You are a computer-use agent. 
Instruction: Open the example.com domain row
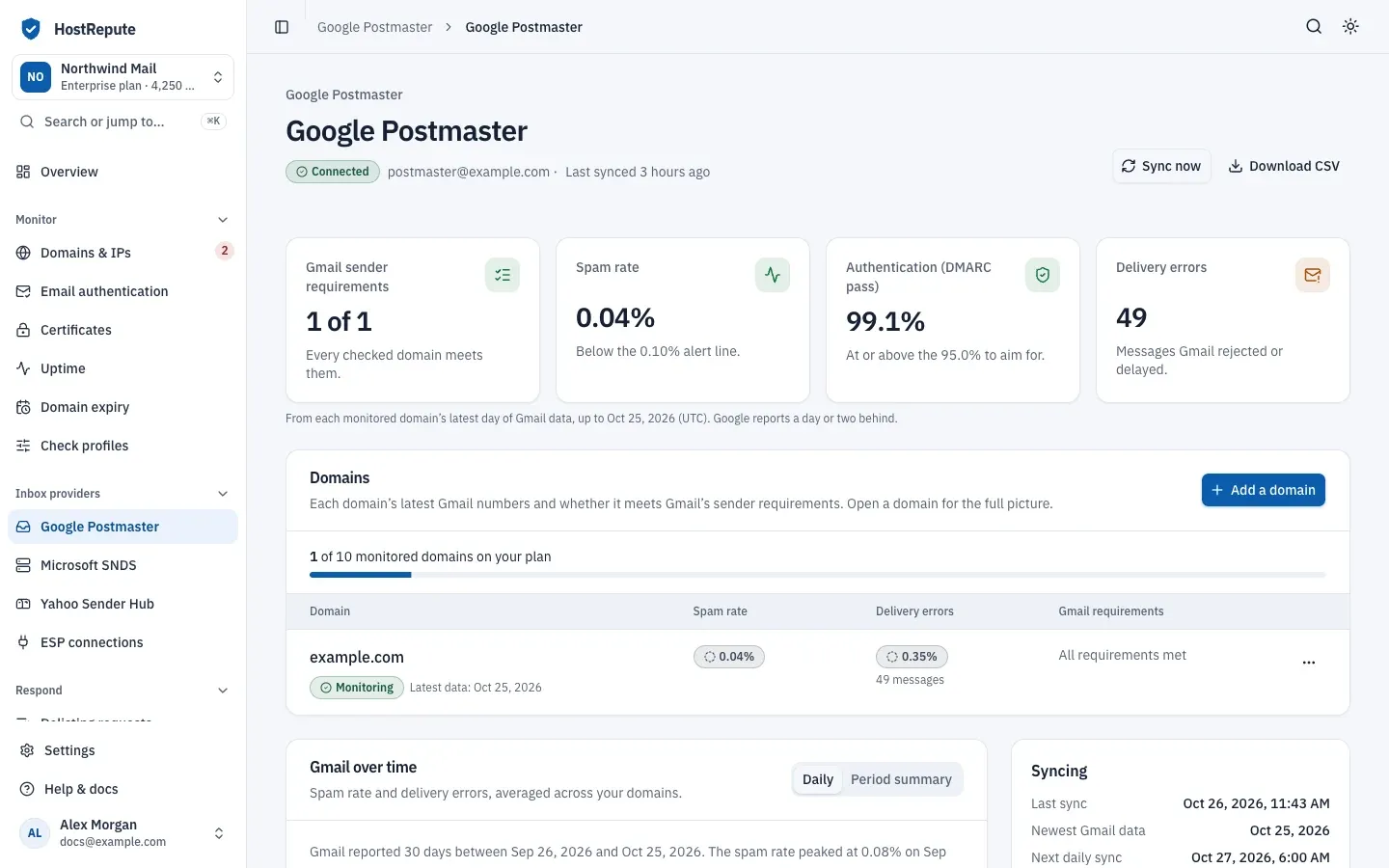pyautogui.click(x=818, y=671)
